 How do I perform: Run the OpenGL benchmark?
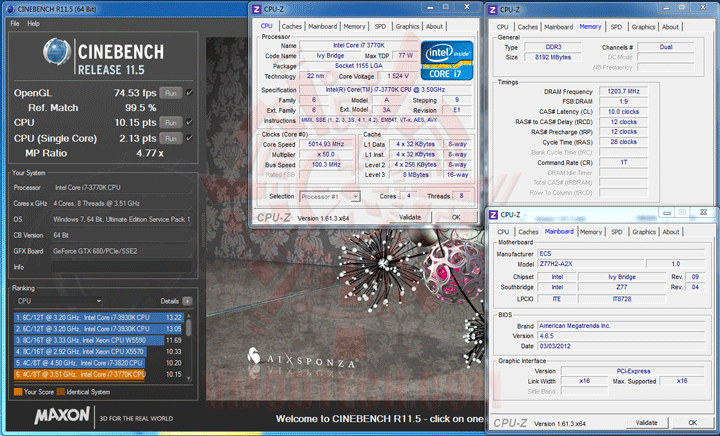tap(170, 93)
